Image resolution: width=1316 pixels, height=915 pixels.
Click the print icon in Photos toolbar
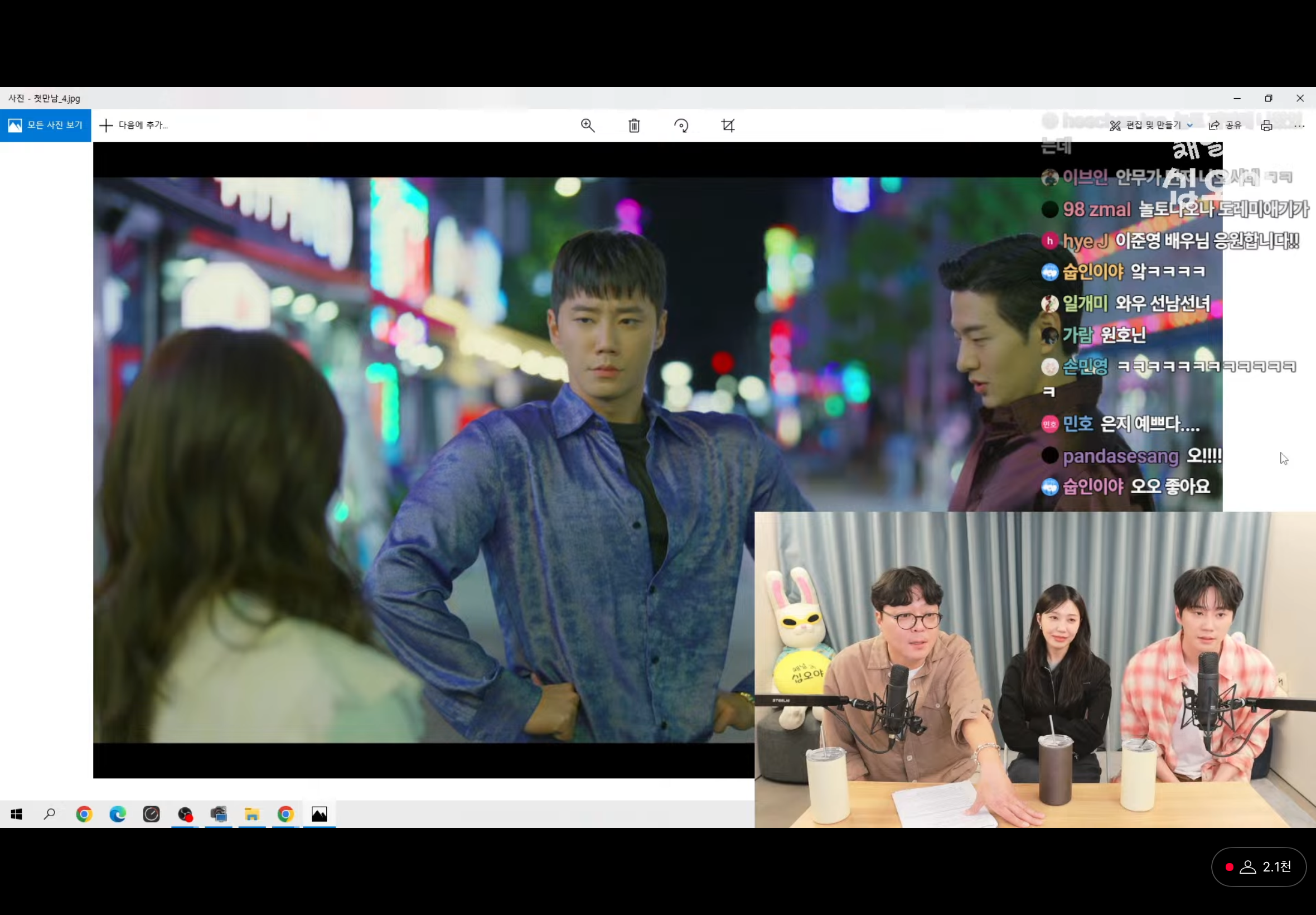1267,126
